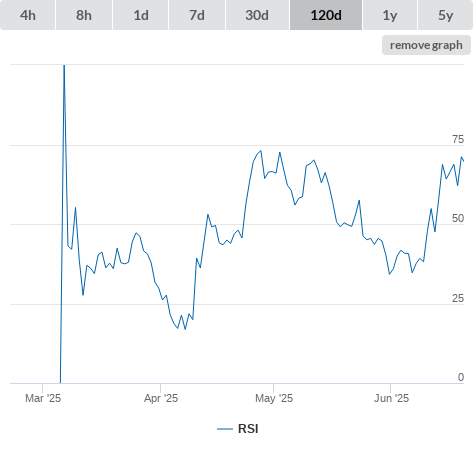Click the 75 level axis label
Viewport: 474px width, 455px height.
(458, 139)
